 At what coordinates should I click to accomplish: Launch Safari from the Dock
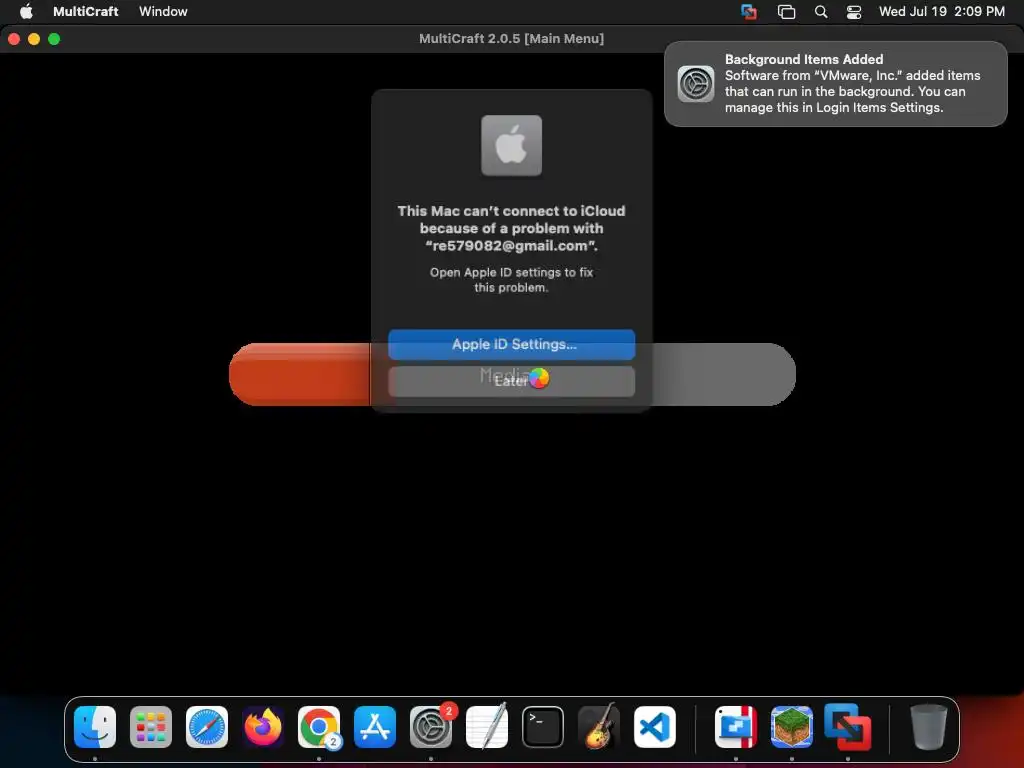[207, 727]
